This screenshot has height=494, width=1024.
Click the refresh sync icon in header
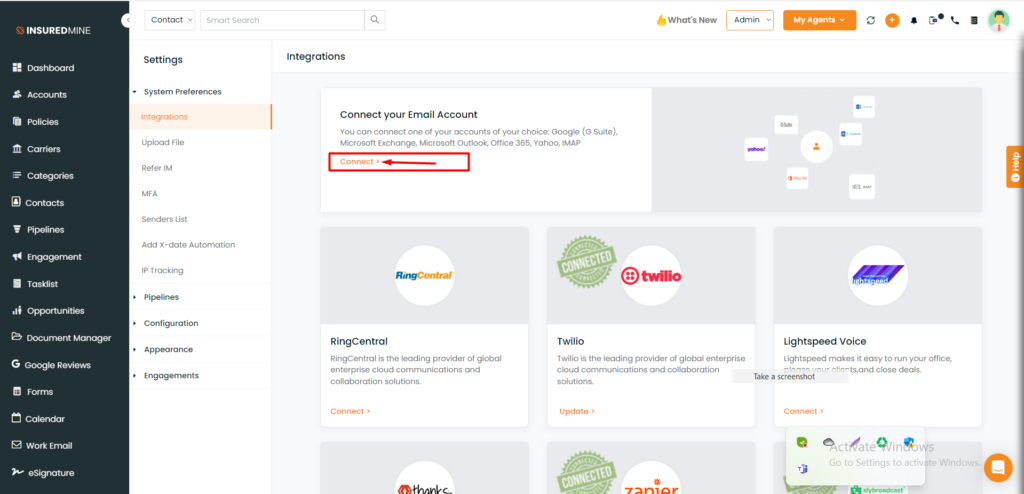tap(871, 20)
